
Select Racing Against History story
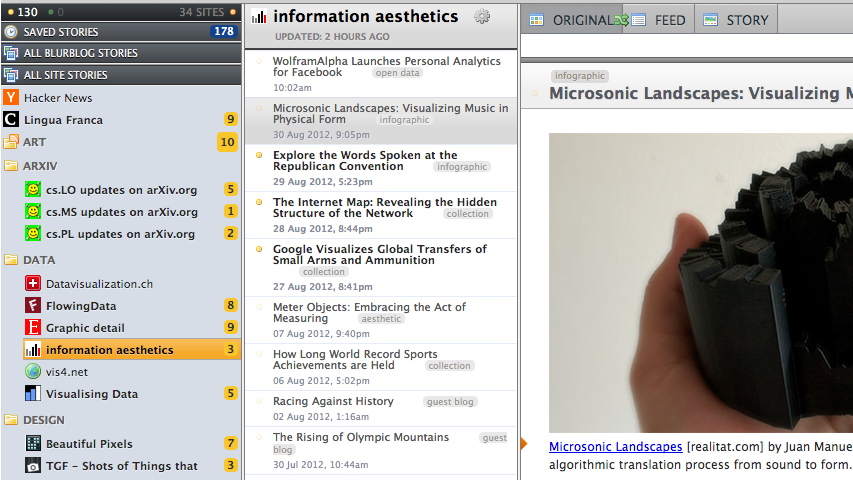381,409
